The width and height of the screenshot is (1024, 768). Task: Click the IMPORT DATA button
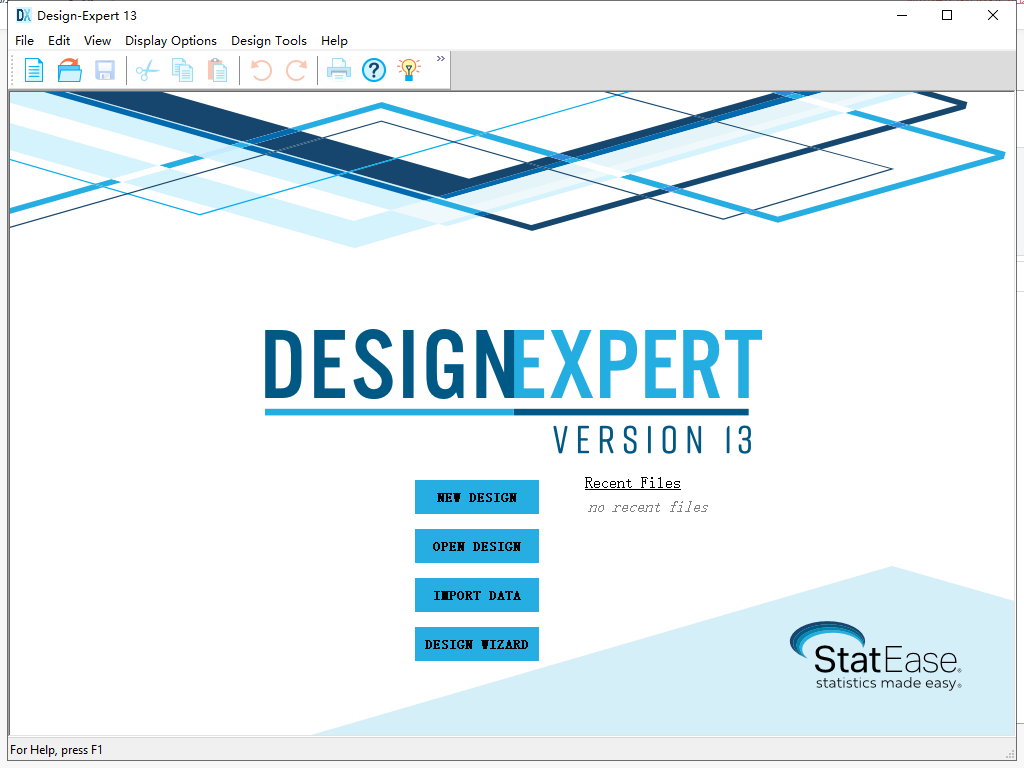pos(477,595)
